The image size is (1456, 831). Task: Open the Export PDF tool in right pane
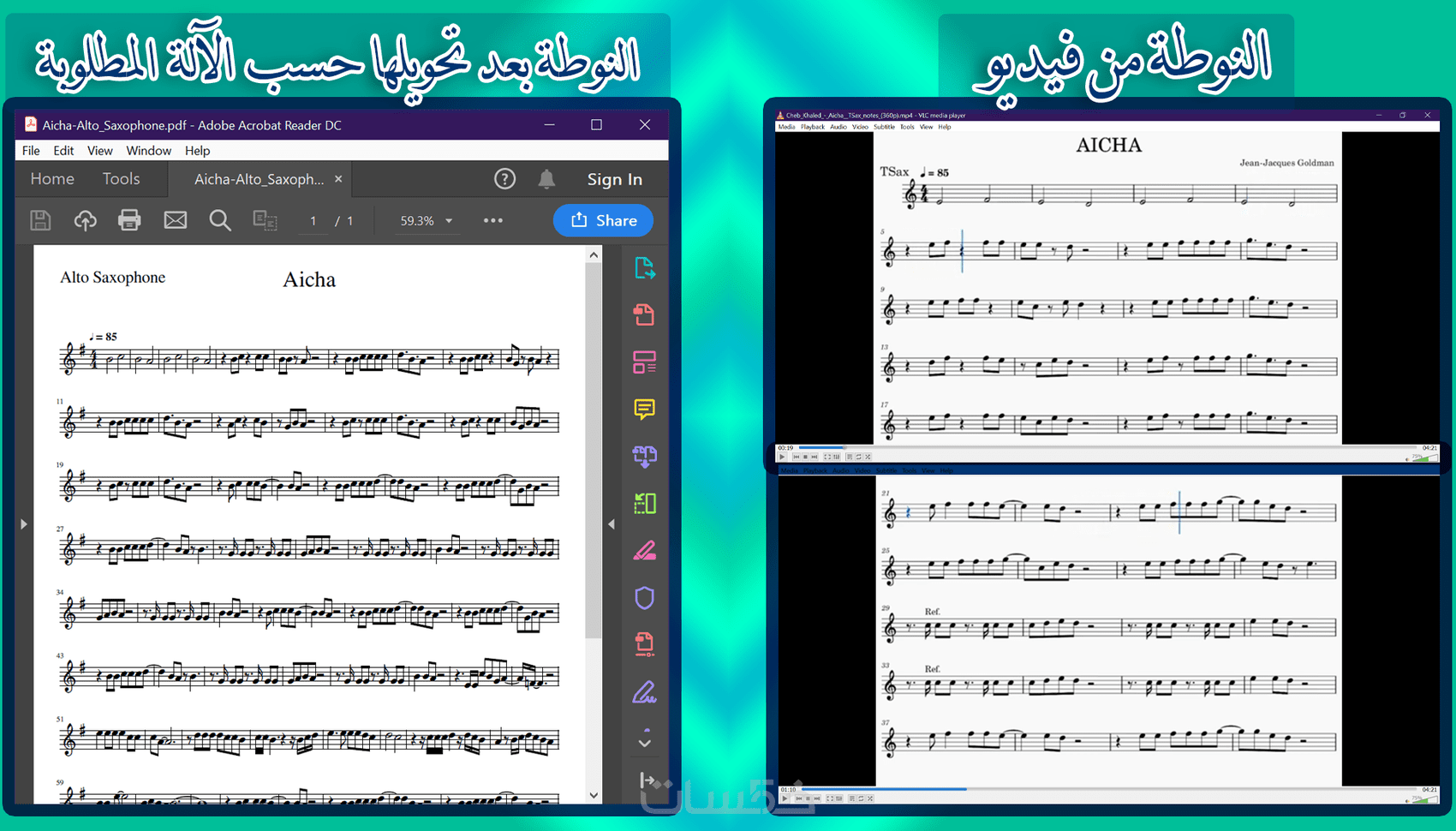(644, 268)
